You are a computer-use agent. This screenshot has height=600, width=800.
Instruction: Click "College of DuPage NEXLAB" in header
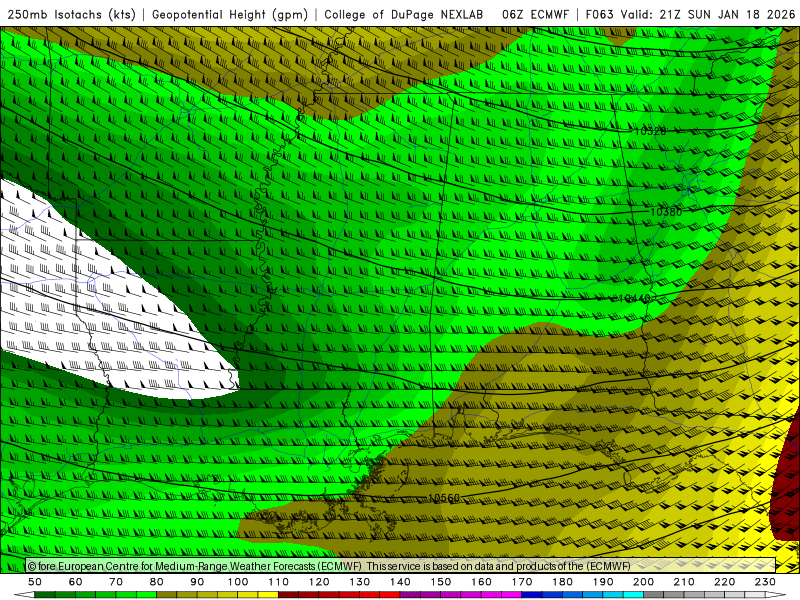[404, 14]
